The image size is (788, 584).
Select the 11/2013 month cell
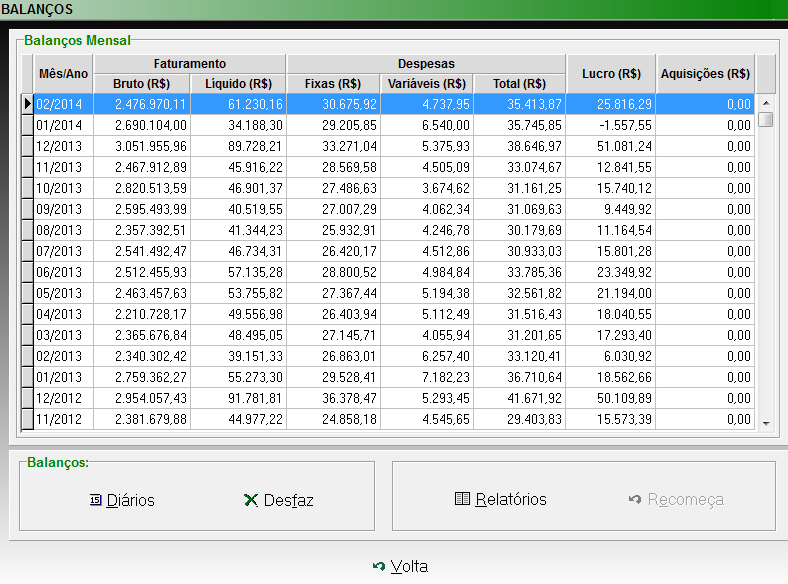coord(63,167)
